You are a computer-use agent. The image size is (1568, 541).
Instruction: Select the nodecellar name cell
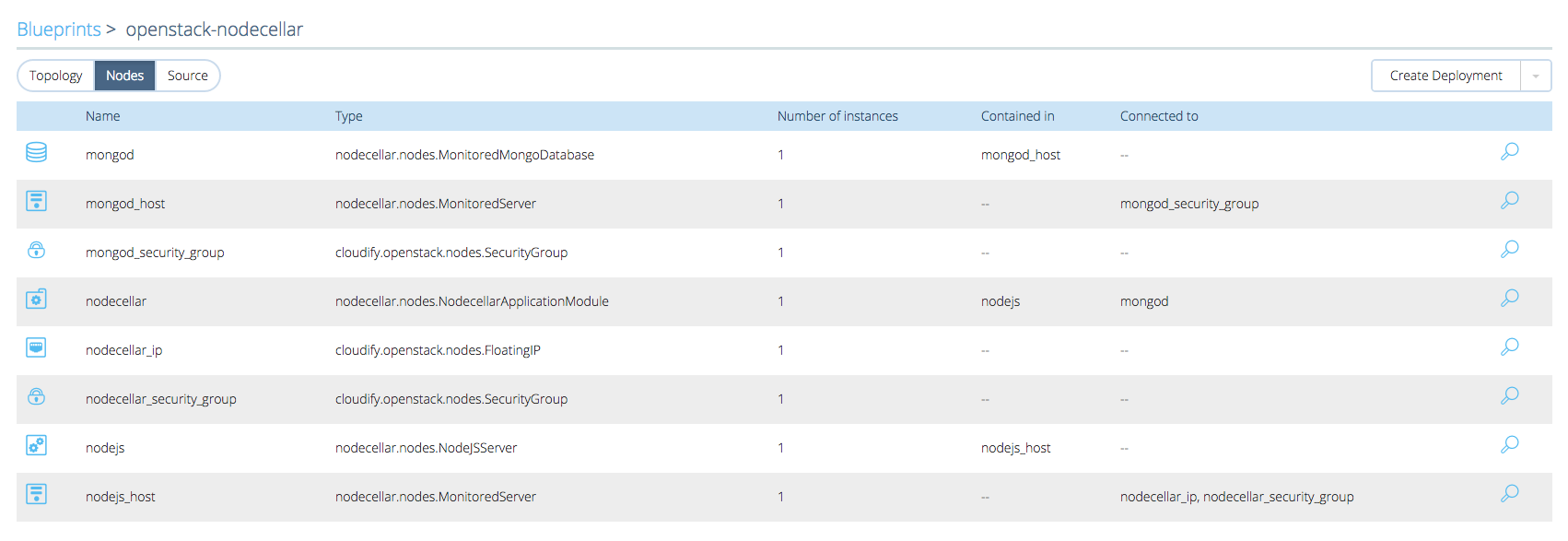pos(116,301)
